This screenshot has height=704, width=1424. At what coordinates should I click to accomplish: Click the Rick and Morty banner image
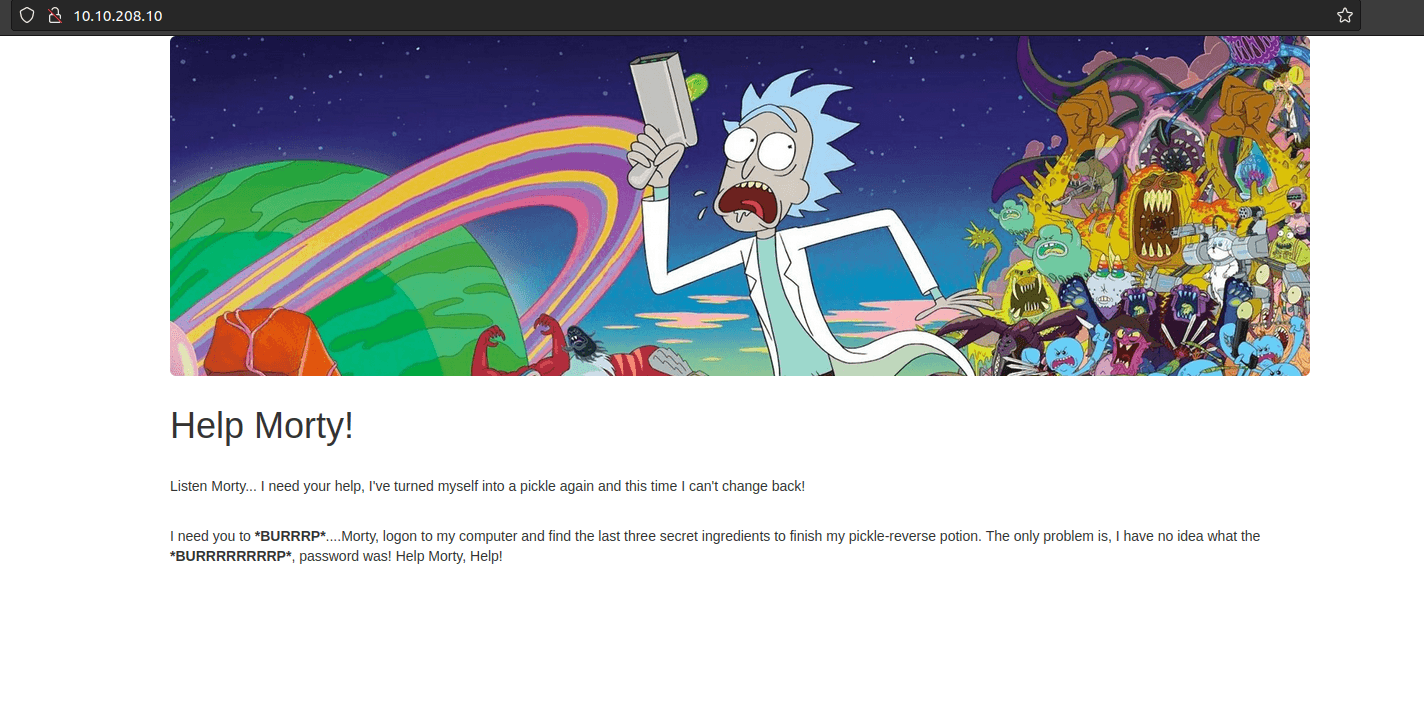tap(739, 206)
